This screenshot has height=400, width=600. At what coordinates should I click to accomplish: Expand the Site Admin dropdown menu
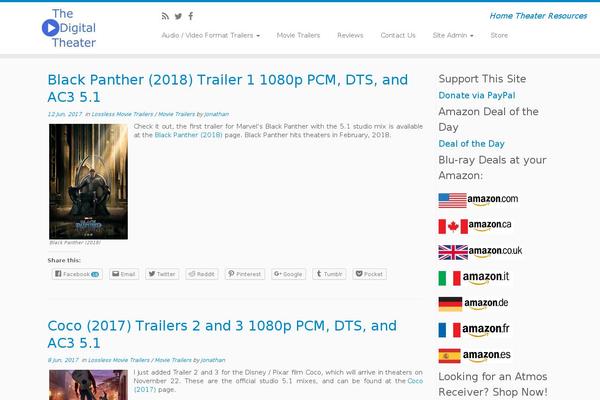click(453, 35)
